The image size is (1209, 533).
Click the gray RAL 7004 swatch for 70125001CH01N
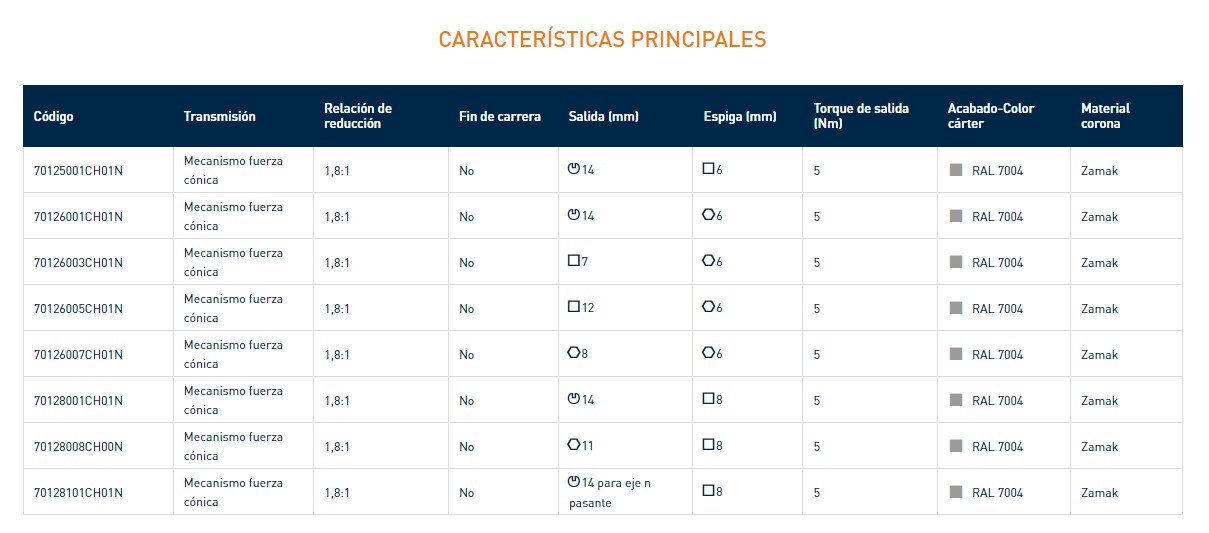click(955, 170)
